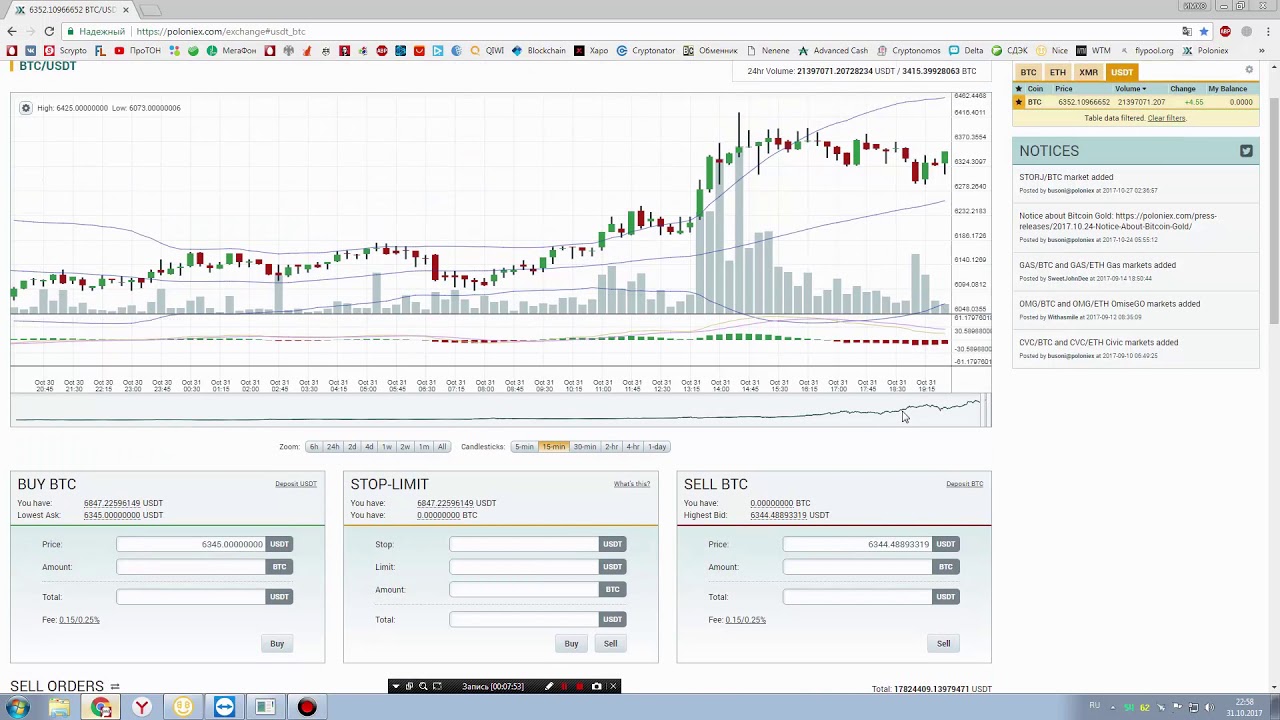This screenshot has height=720, width=1280.
Task: Select 15-min candlesticks
Action: click(553, 447)
